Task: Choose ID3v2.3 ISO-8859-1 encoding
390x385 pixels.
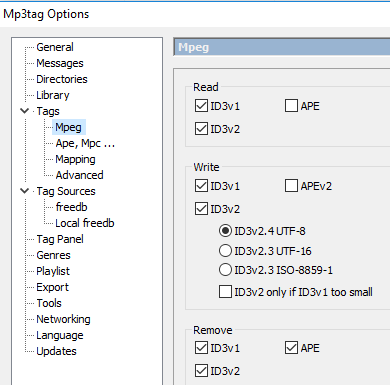Action: (x=225, y=270)
